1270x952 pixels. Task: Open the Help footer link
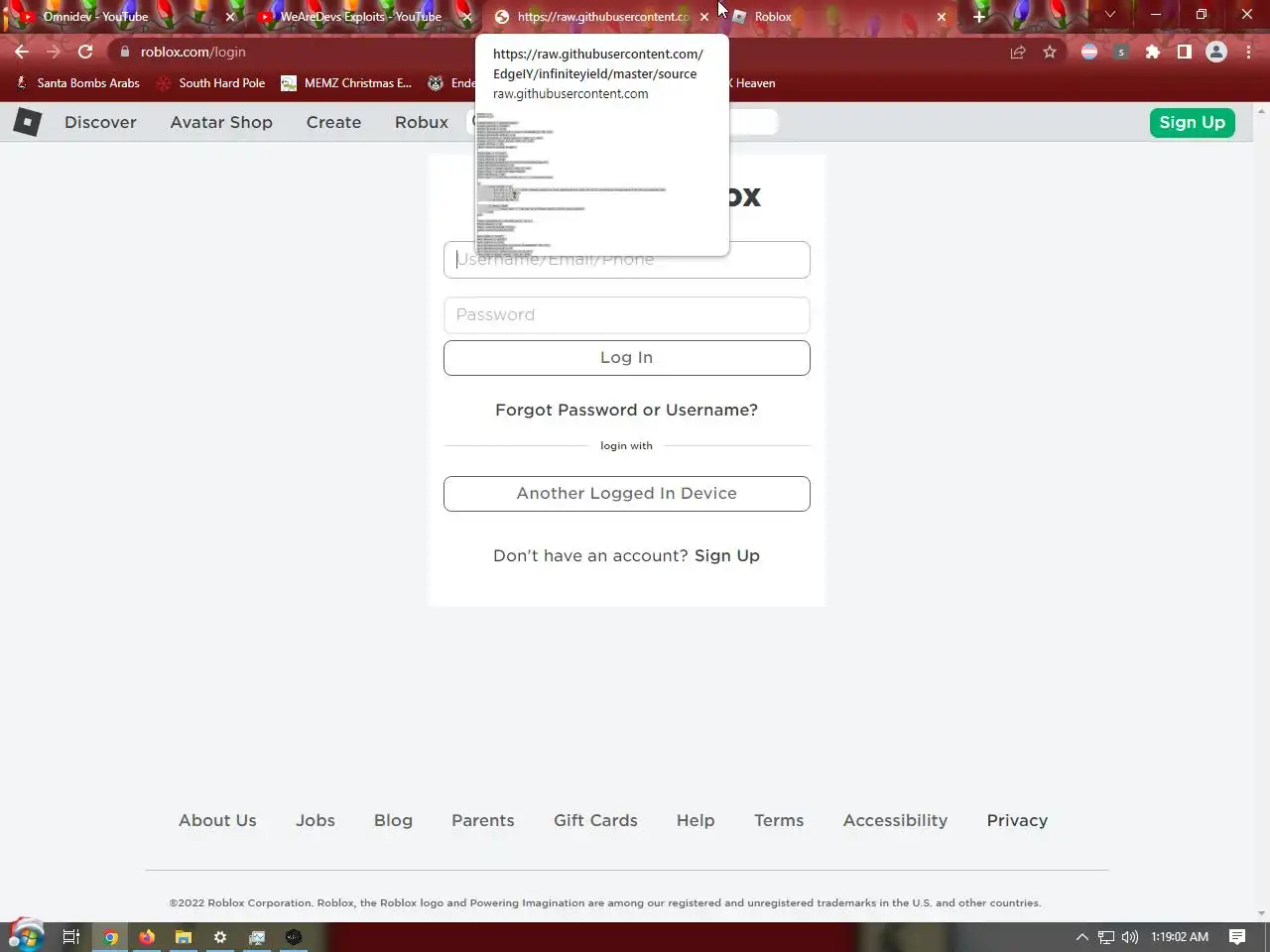coord(696,820)
